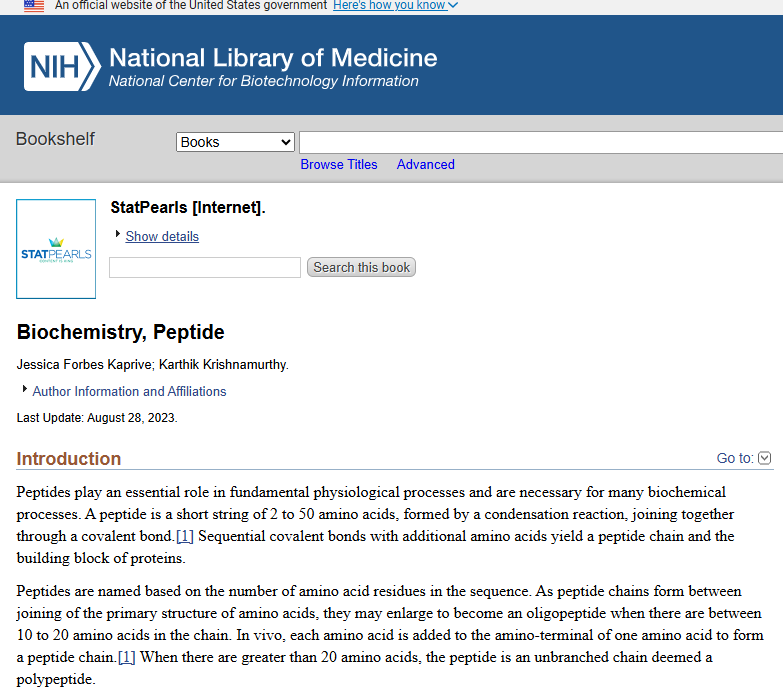The height and width of the screenshot is (700, 783).
Task: Focus the search-this-book text field
Action: (205, 267)
